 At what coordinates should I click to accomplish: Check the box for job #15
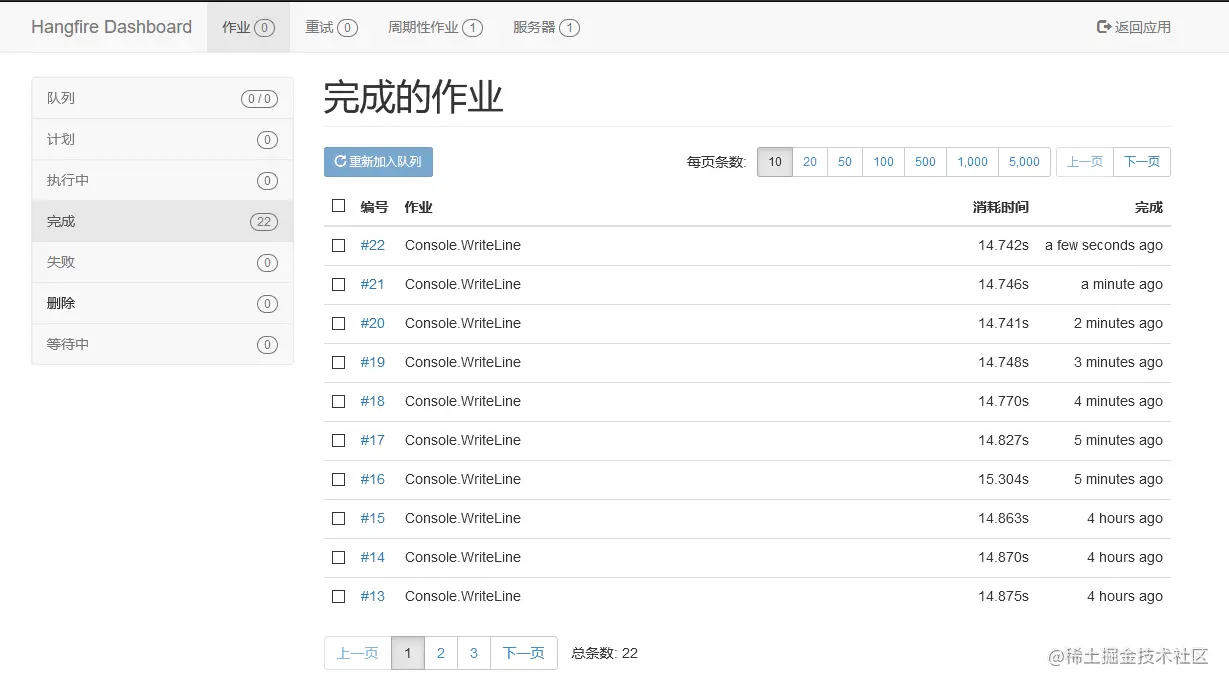[x=338, y=518]
